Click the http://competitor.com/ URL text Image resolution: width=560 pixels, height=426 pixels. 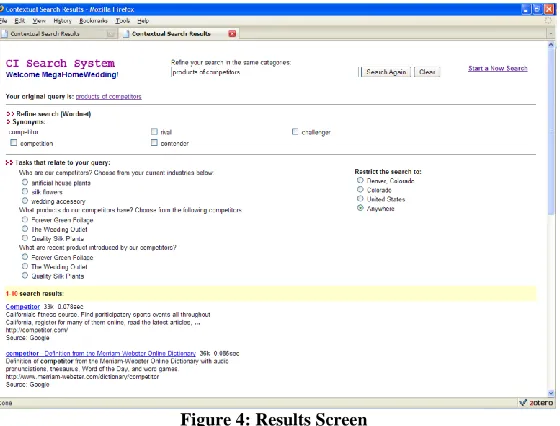[37, 330]
